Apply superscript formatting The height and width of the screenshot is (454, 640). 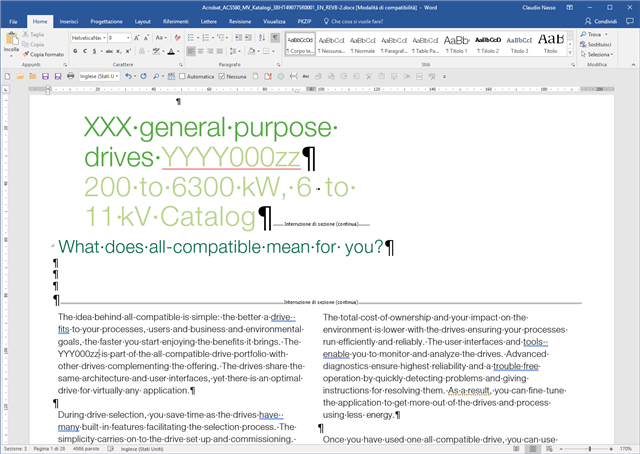point(128,51)
